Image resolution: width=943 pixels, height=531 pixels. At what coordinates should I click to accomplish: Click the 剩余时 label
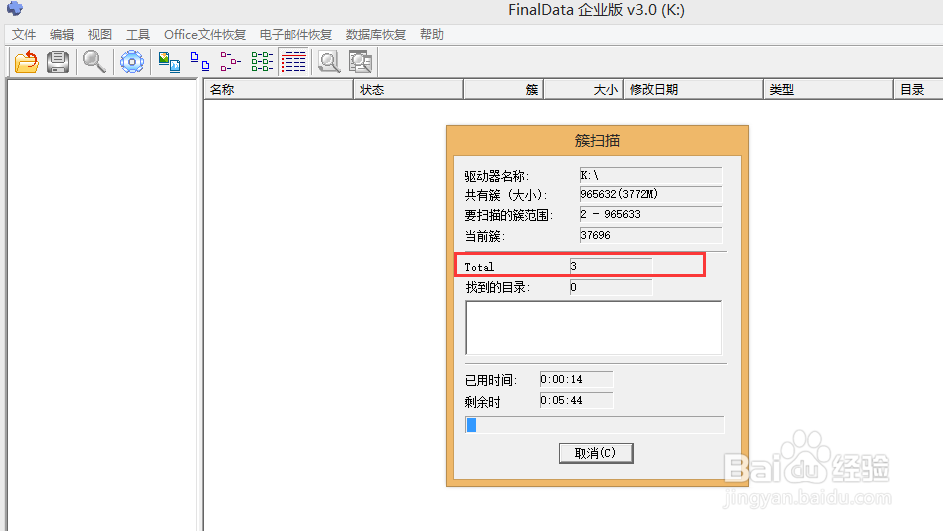483,402
